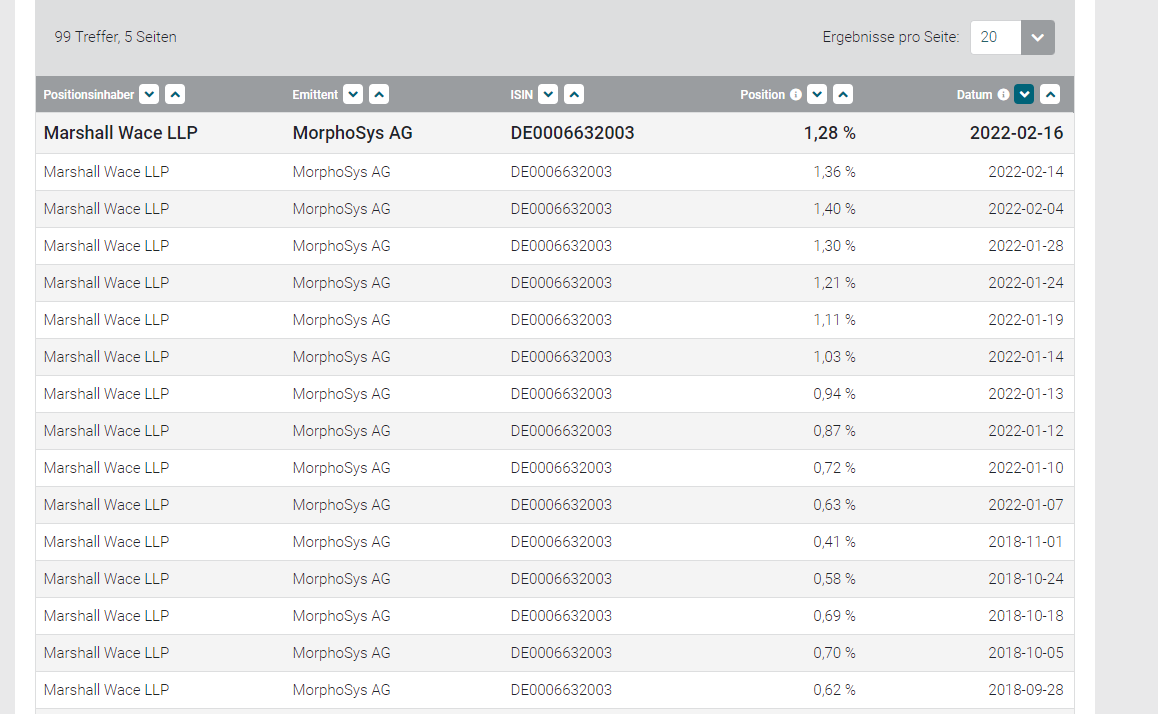1158x714 pixels.
Task: Select the 0,70 % position value
Action: (835, 652)
